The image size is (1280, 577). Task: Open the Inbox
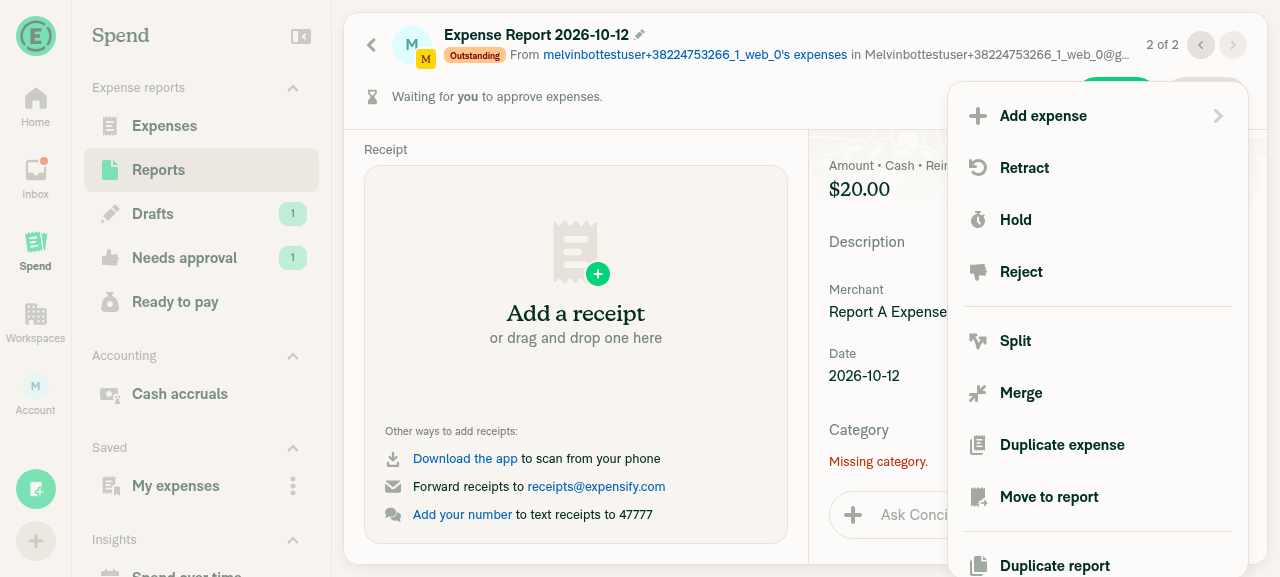pos(35,179)
